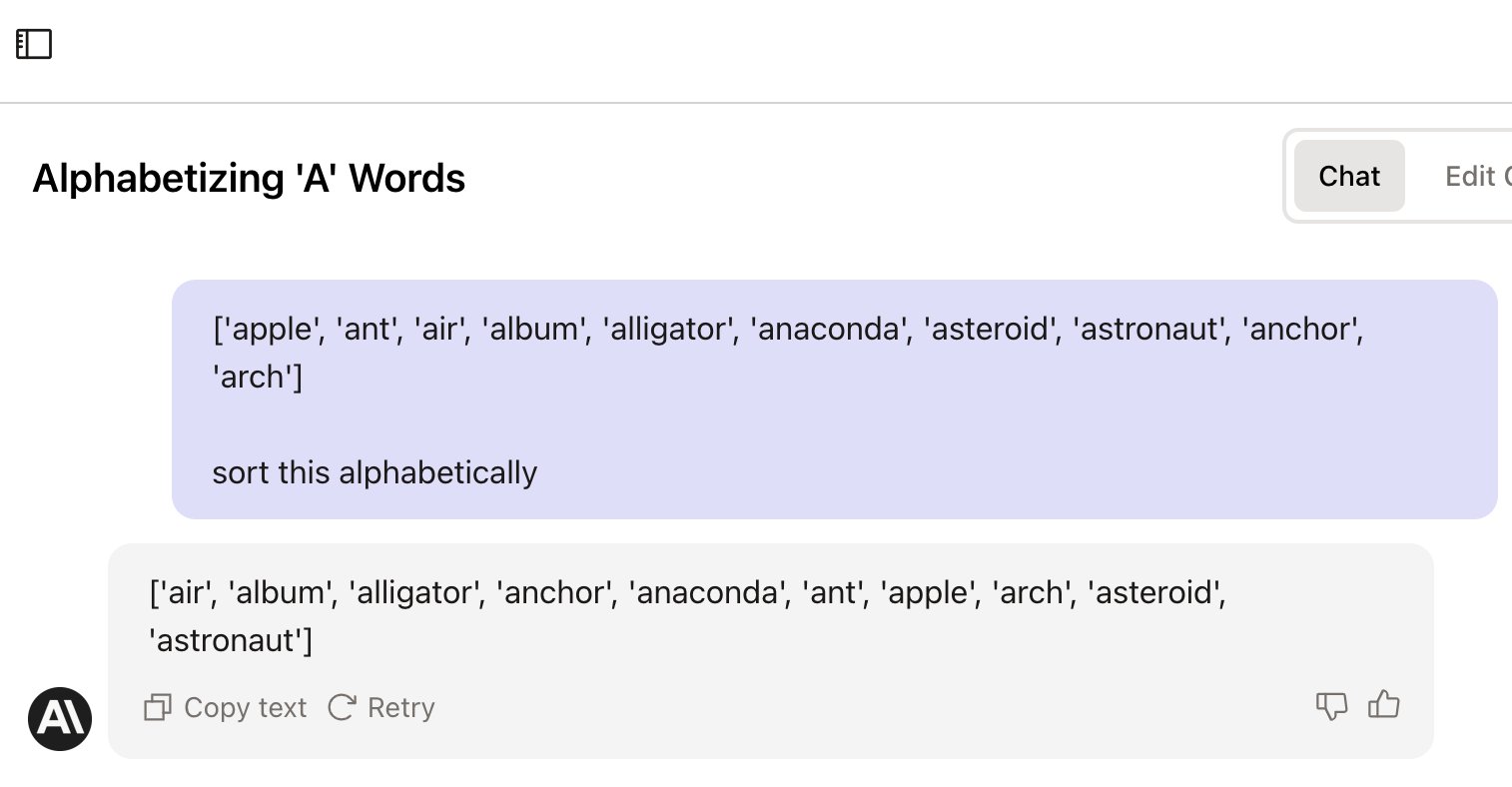Switch to the Chat tab
The height and width of the screenshot is (787, 1512).
tap(1349, 176)
